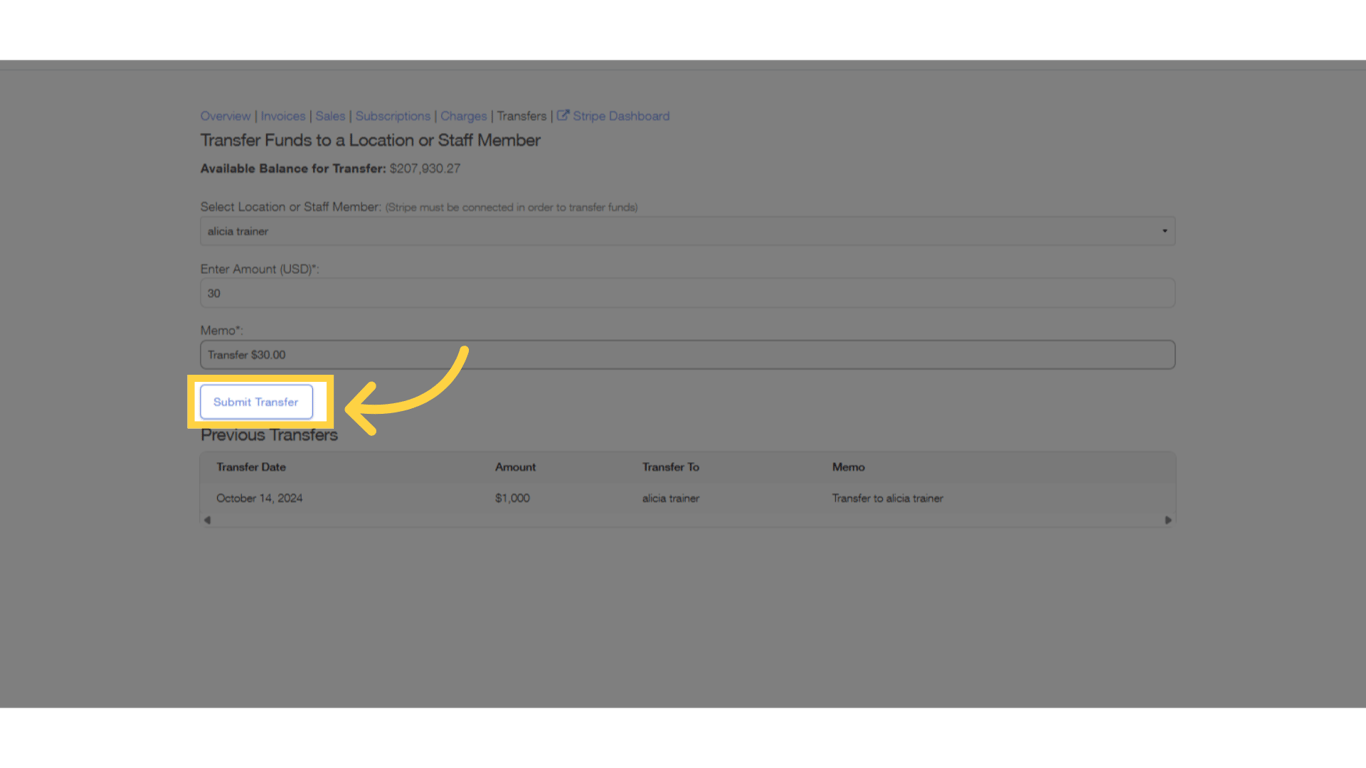Switch to the Invoices tab

pos(282,115)
